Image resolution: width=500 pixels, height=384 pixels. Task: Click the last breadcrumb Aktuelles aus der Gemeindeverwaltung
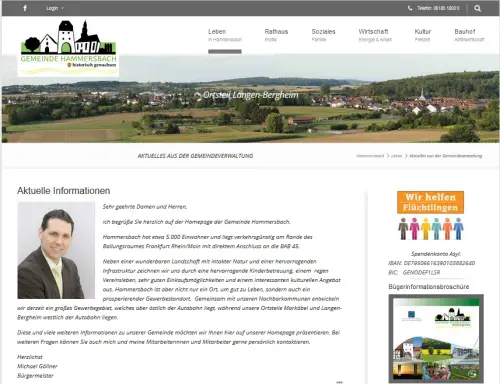coord(445,156)
